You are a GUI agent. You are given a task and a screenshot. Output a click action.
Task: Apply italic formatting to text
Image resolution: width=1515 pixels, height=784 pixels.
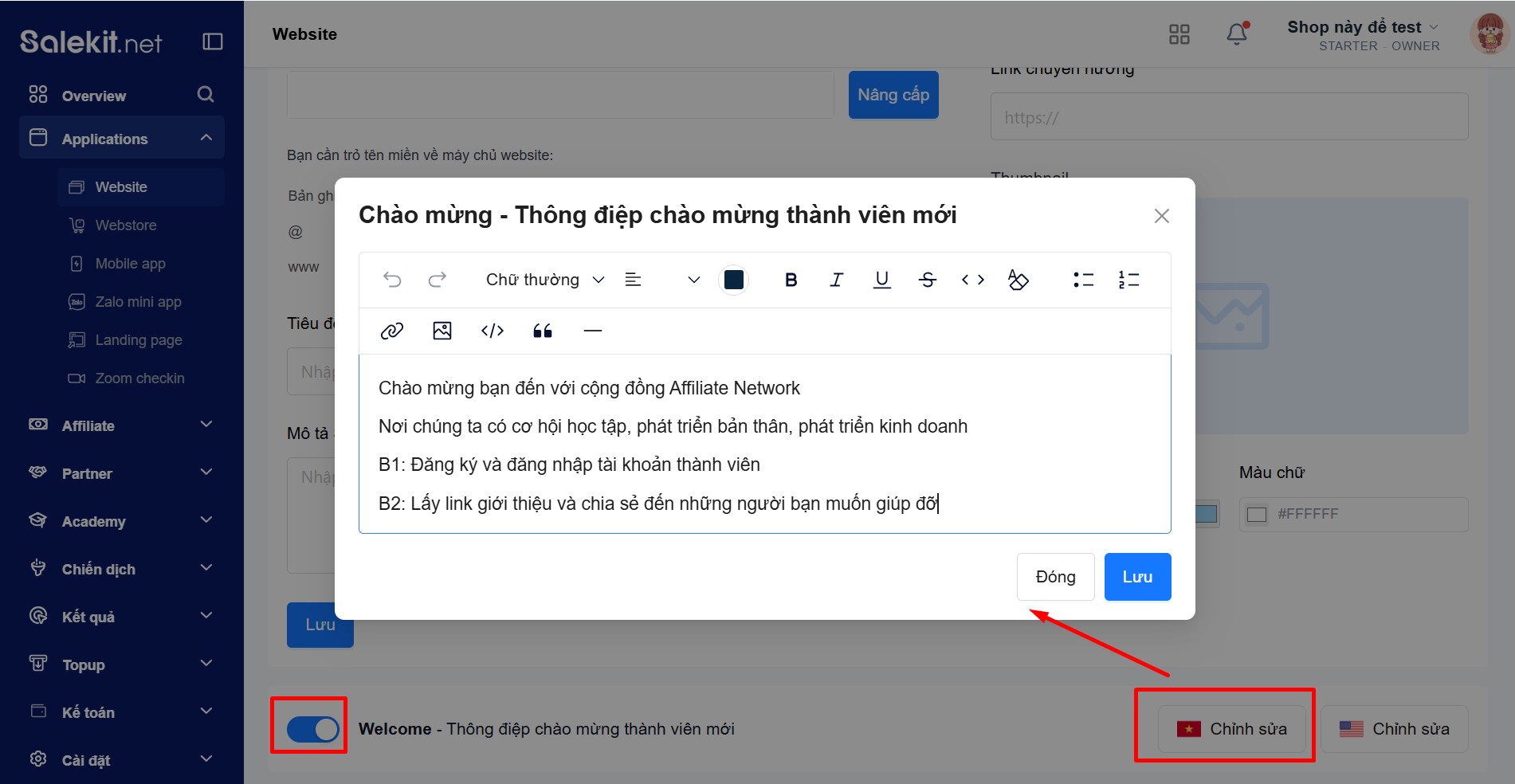(x=836, y=280)
